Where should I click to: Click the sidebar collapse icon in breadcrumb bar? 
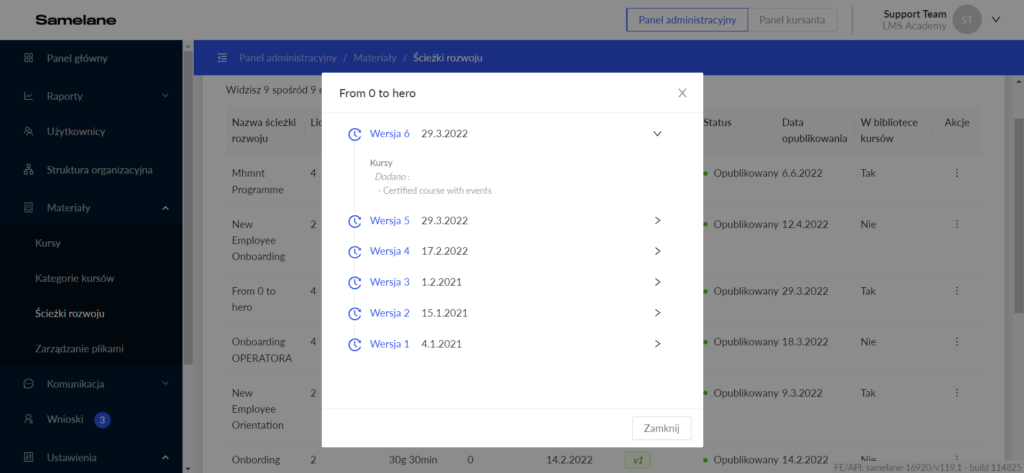coord(222,58)
